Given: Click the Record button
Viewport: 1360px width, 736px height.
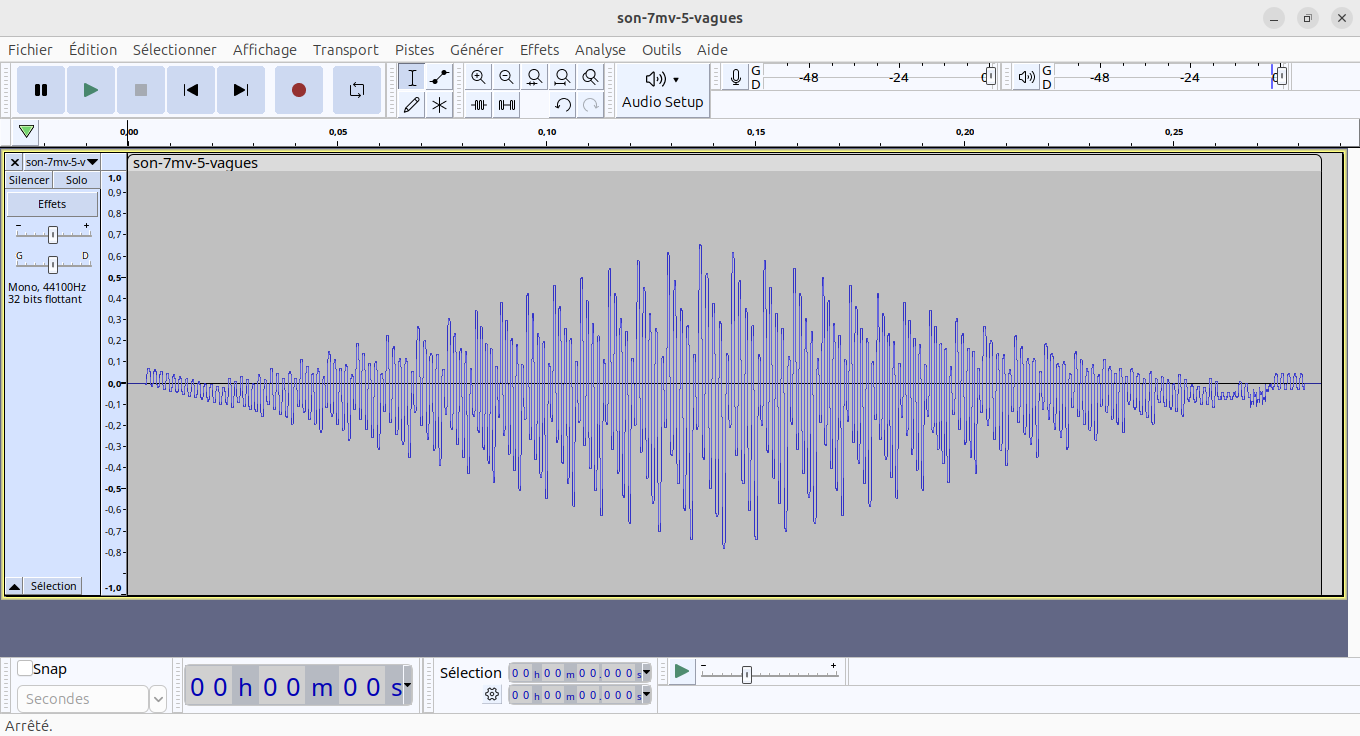Looking at the screenshot, I should [x=298, y=90].
